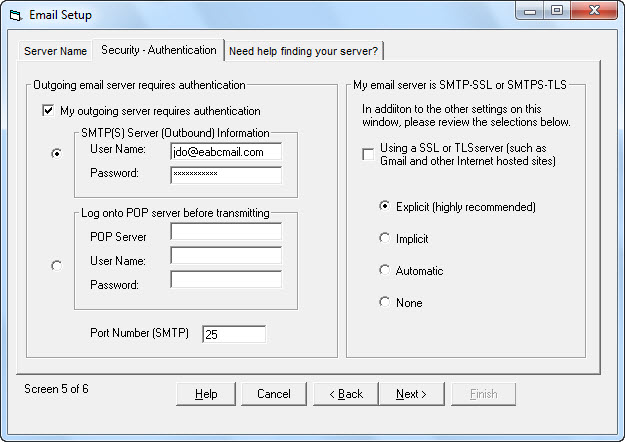Click the SMTP Password field
625x442 pixels.
click(x=226, y=175)
